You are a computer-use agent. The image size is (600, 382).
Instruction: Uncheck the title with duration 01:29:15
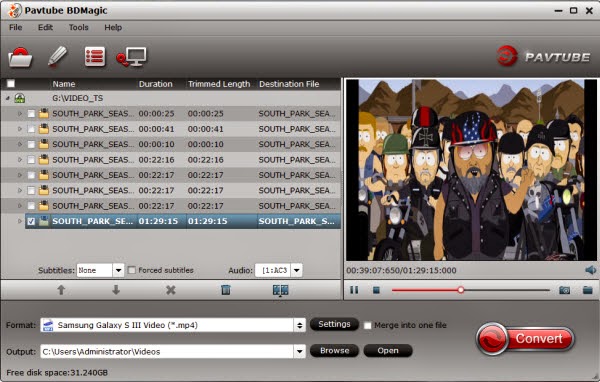[x=31, y=221]
